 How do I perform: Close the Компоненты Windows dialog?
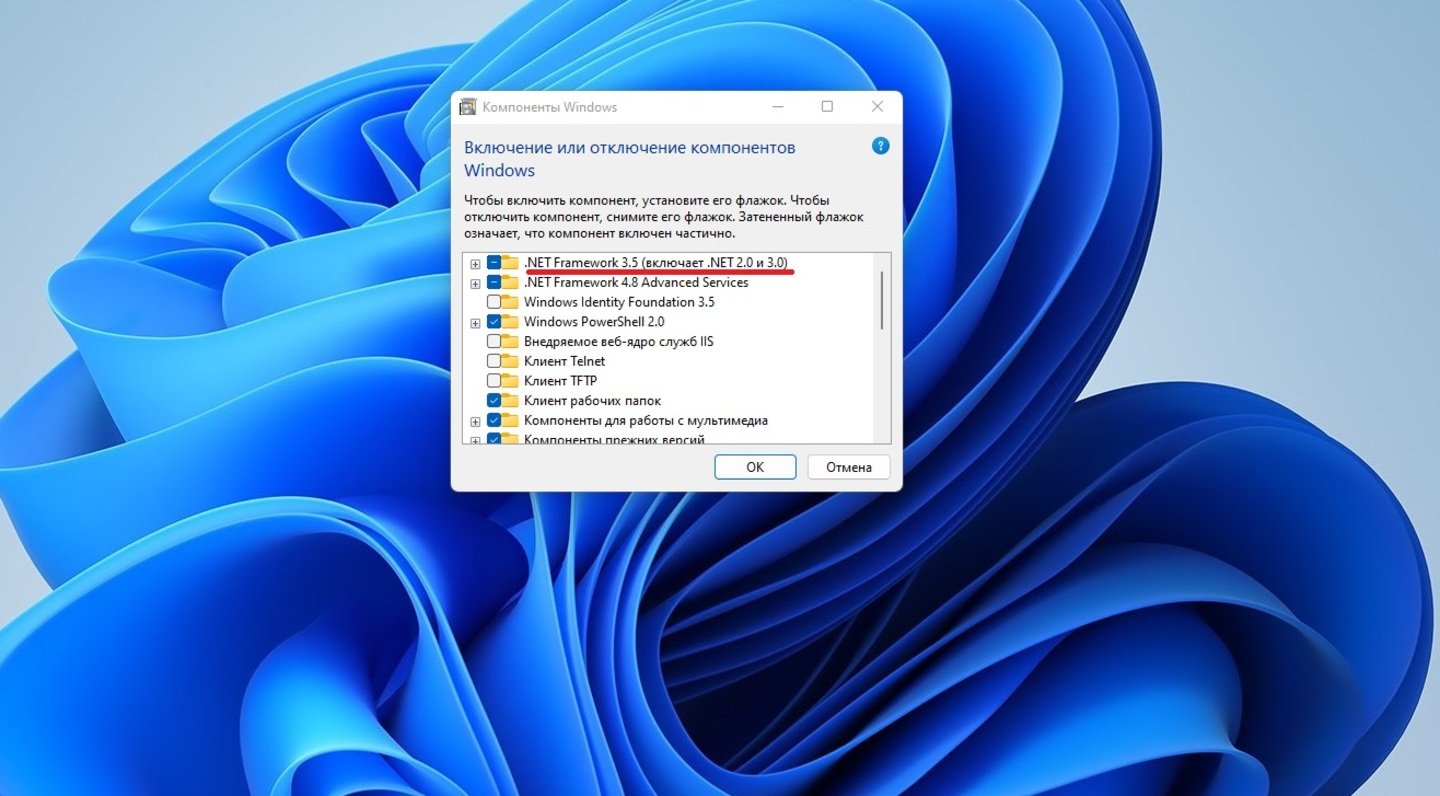pyautogui.click(x=877, y=107)
